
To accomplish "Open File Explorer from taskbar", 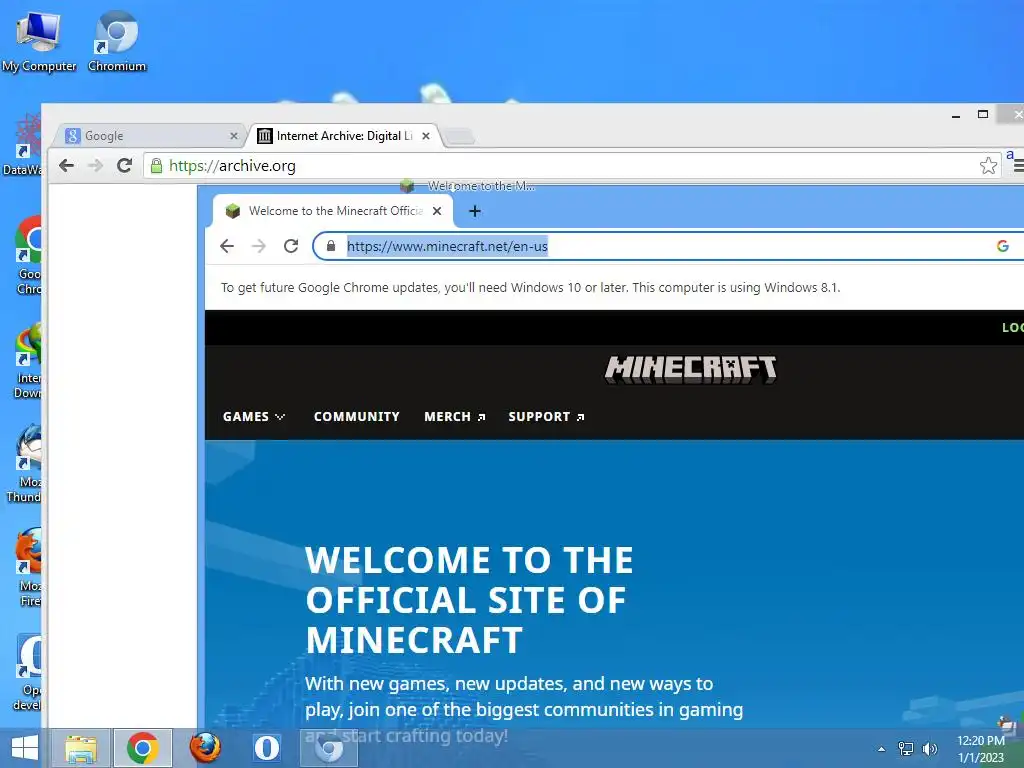I will click(x=81, y=748).
